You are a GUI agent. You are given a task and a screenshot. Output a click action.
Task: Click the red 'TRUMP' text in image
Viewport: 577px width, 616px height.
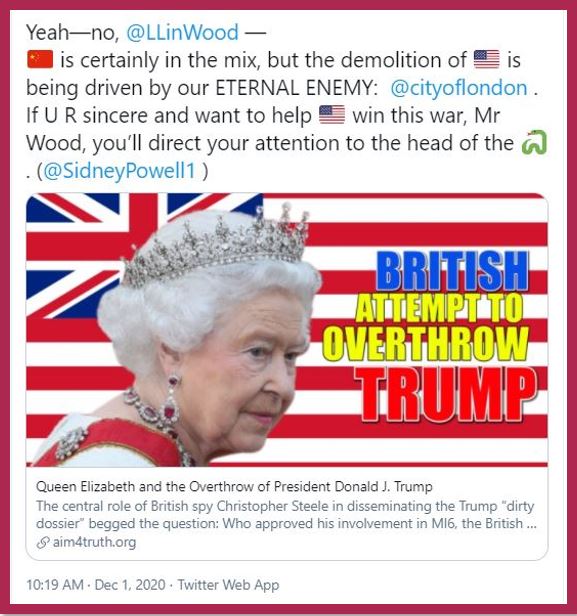click(446, 395)
